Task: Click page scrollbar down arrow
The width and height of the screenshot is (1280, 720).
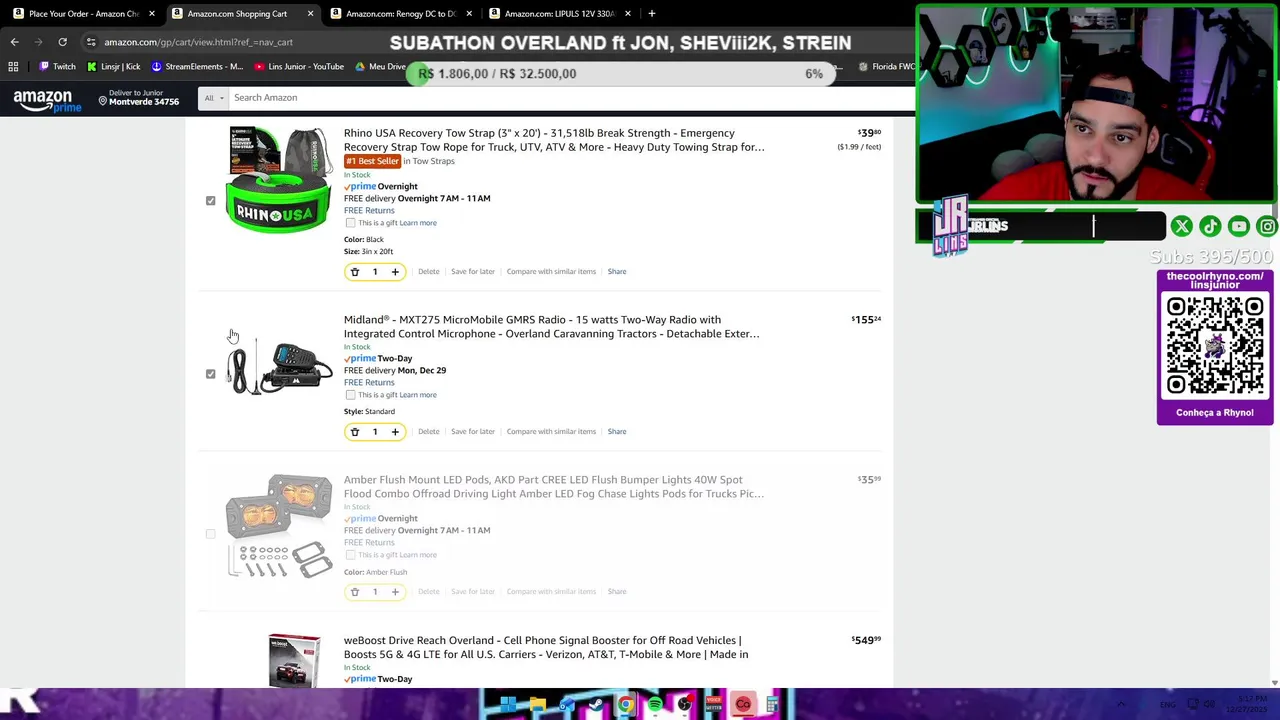Action: [x=1274, y=683]
